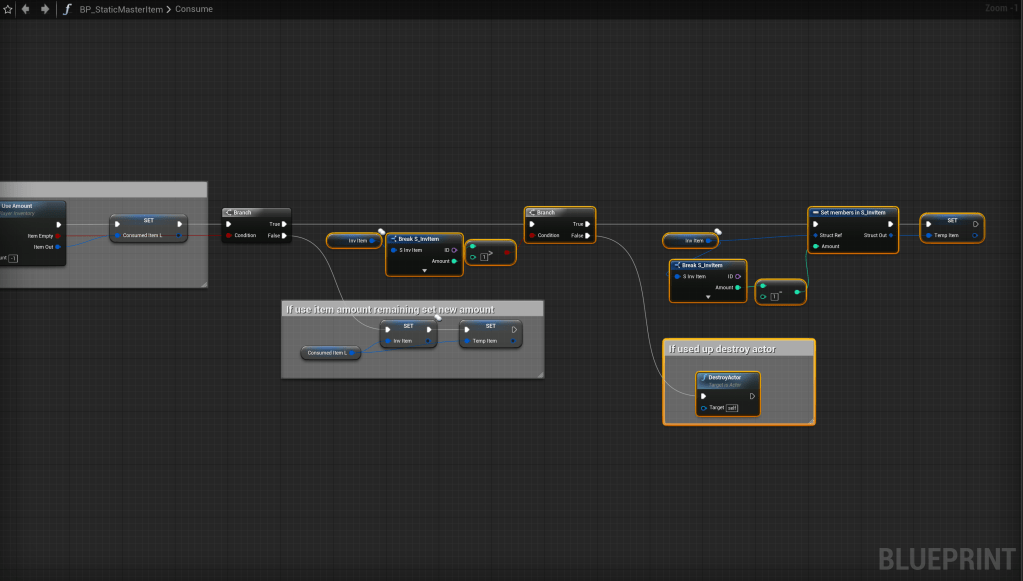The height and width of the screenshot is (581, 1023).
Task: Navigate forward with the right arrow
Action: (x=44, y=9)
